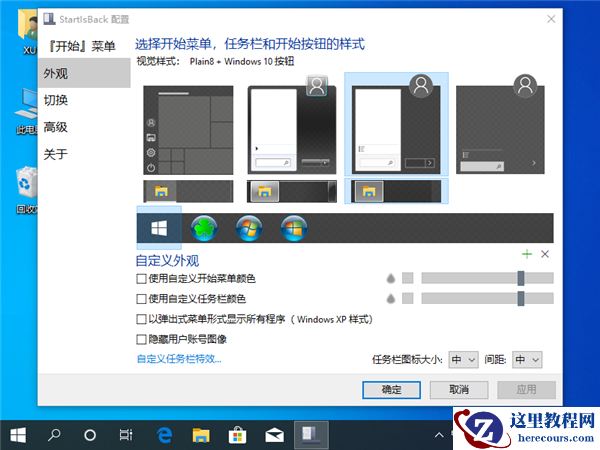Open the 『开始』菜单 section
Viewport: 600px width, 450px height.
tap(81, 46)
